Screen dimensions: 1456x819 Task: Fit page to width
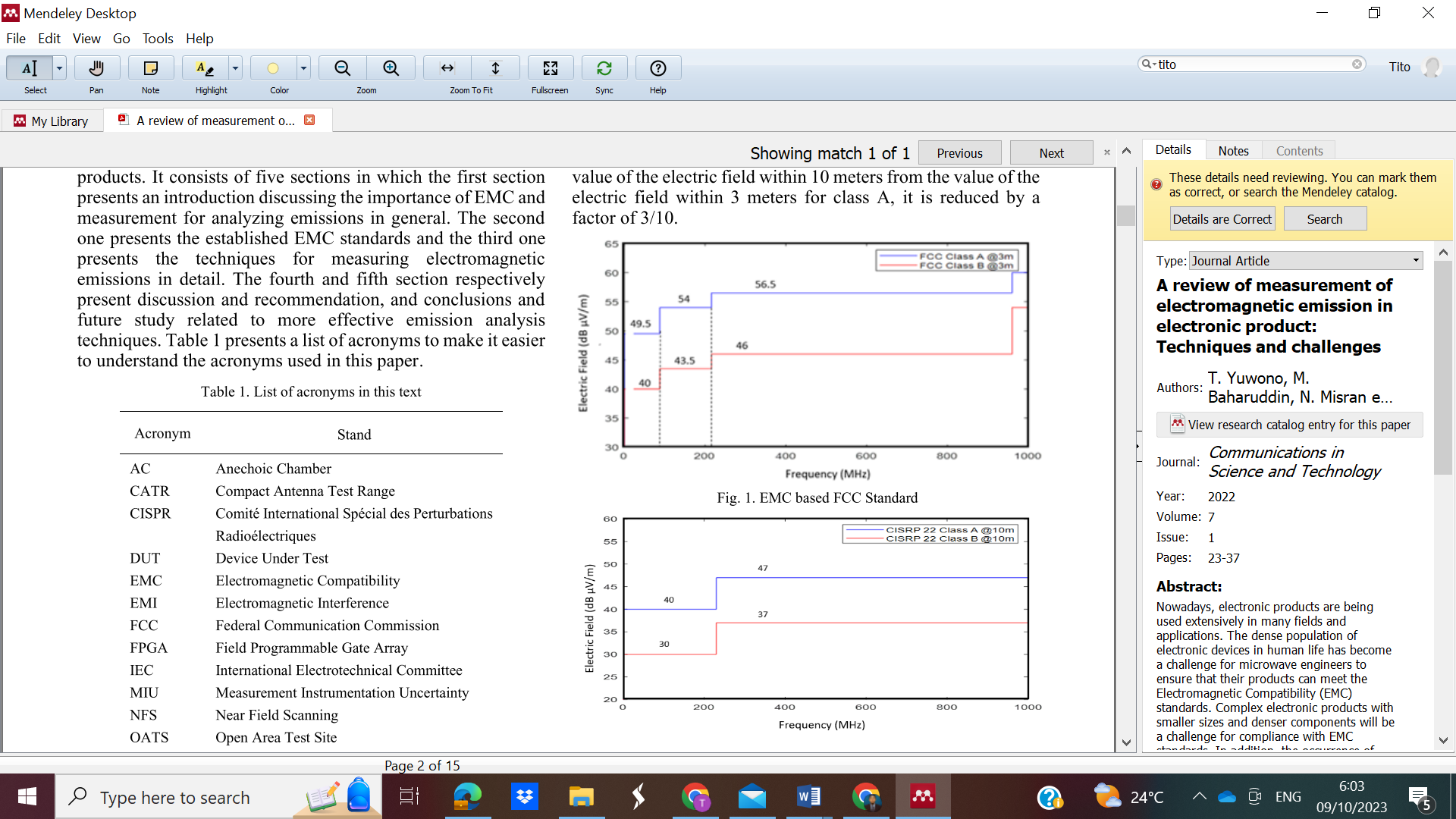pos(447,68)
